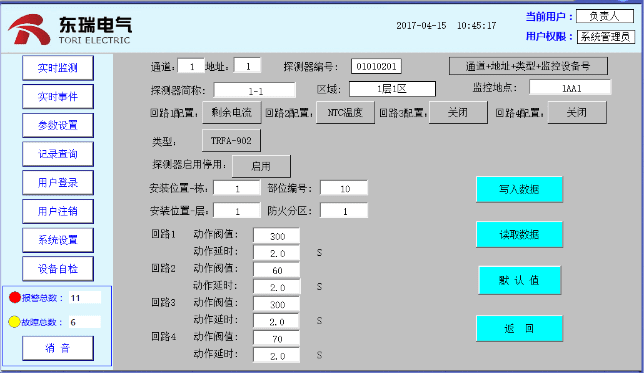Viewport: 644px width, 373px height.
Task: Click the 读取数据 read data button
Action: coord(519,235)
